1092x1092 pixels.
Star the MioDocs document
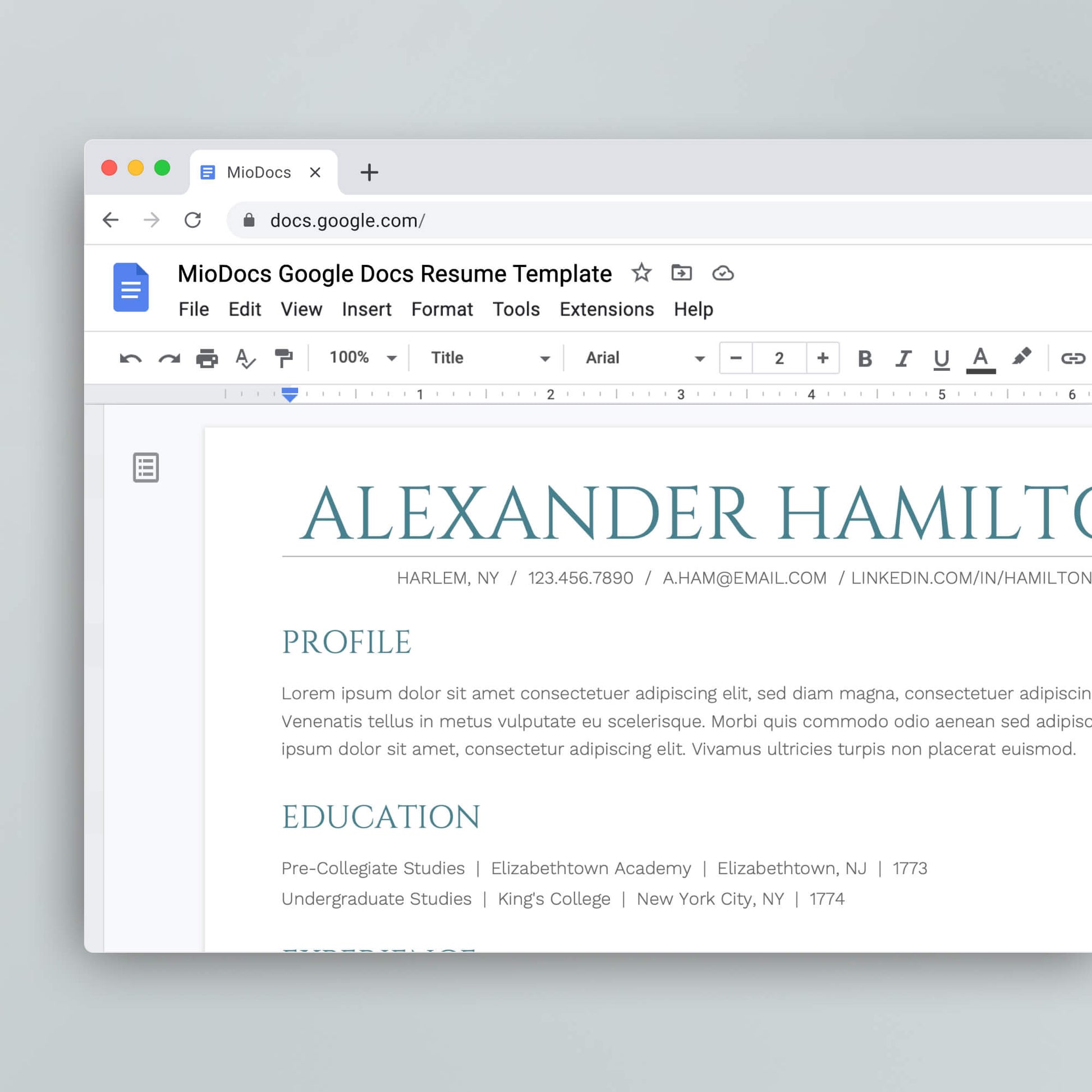coord(641,273)
